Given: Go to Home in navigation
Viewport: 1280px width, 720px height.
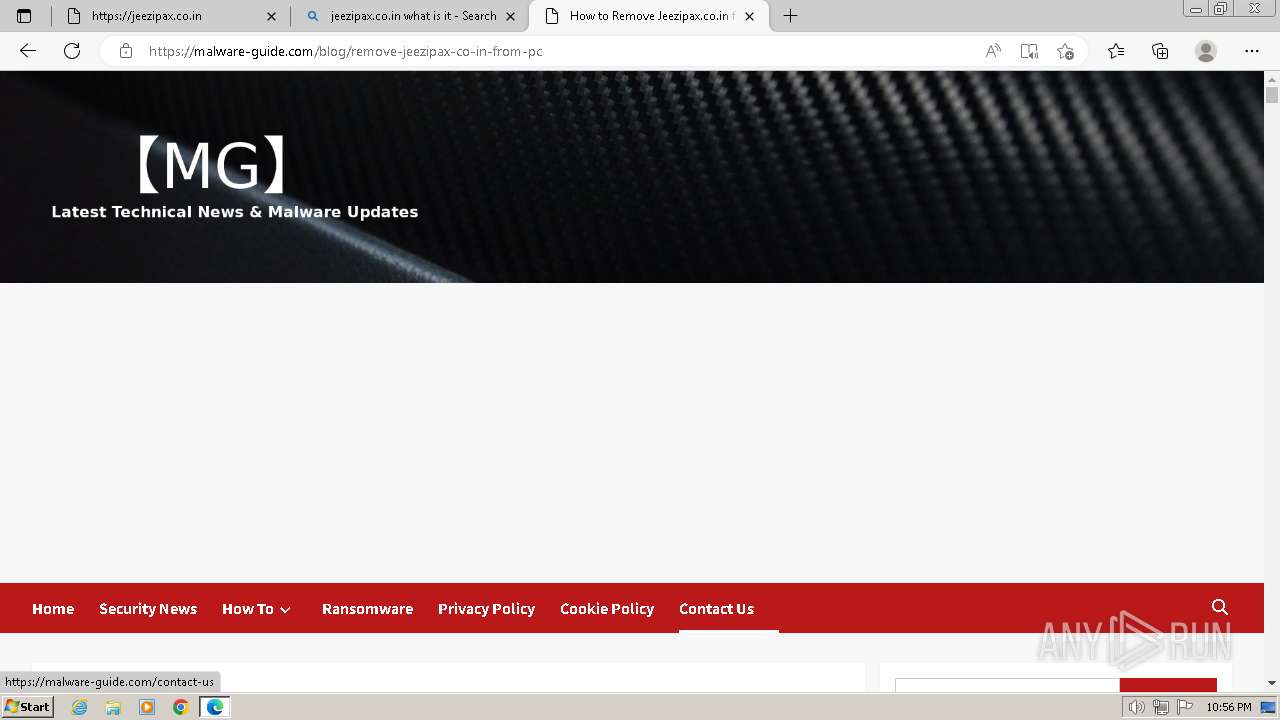Looking at the screenshot, I should tap(53, 608).
